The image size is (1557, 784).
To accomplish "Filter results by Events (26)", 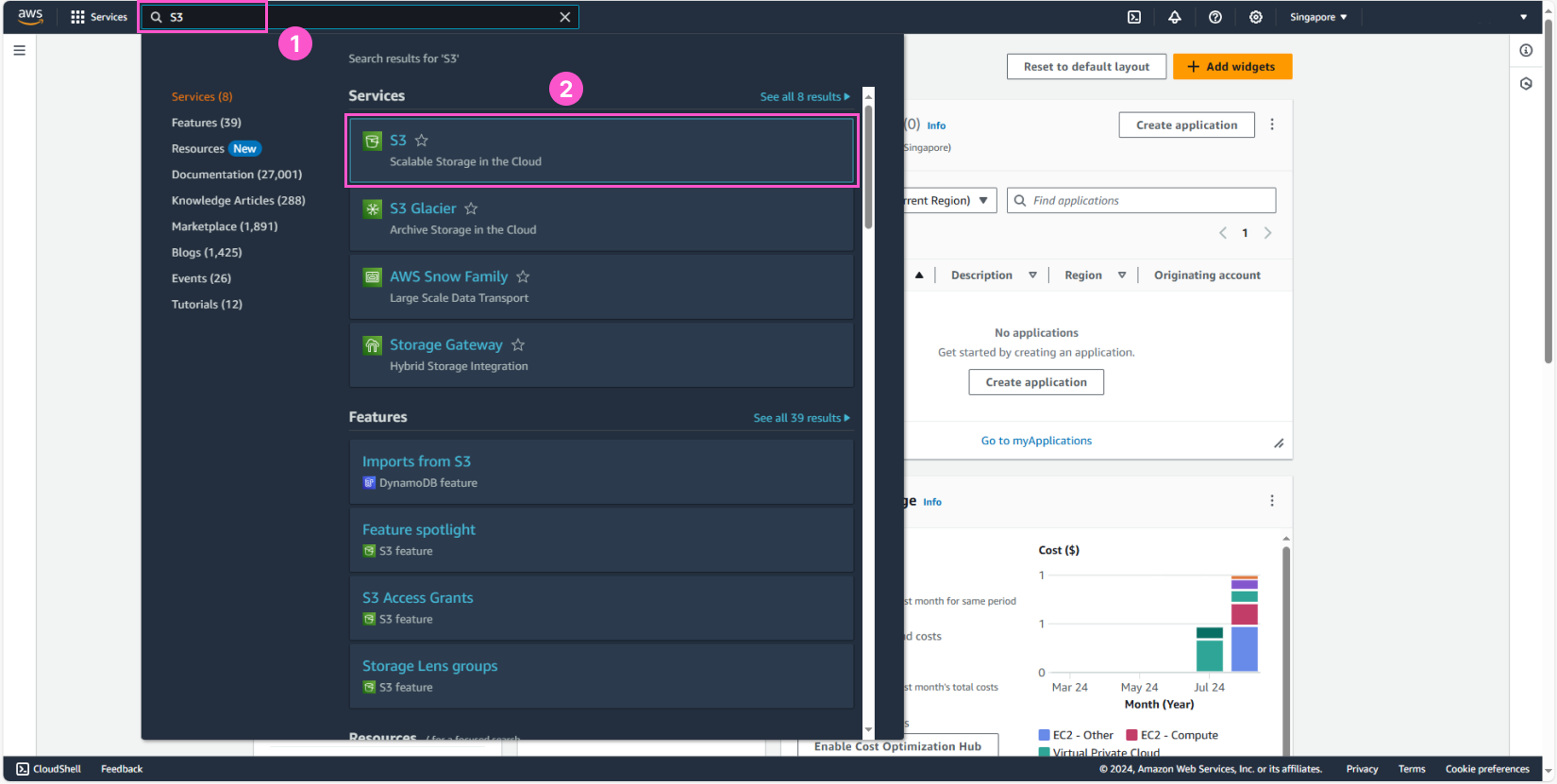I will click(201, 278).
